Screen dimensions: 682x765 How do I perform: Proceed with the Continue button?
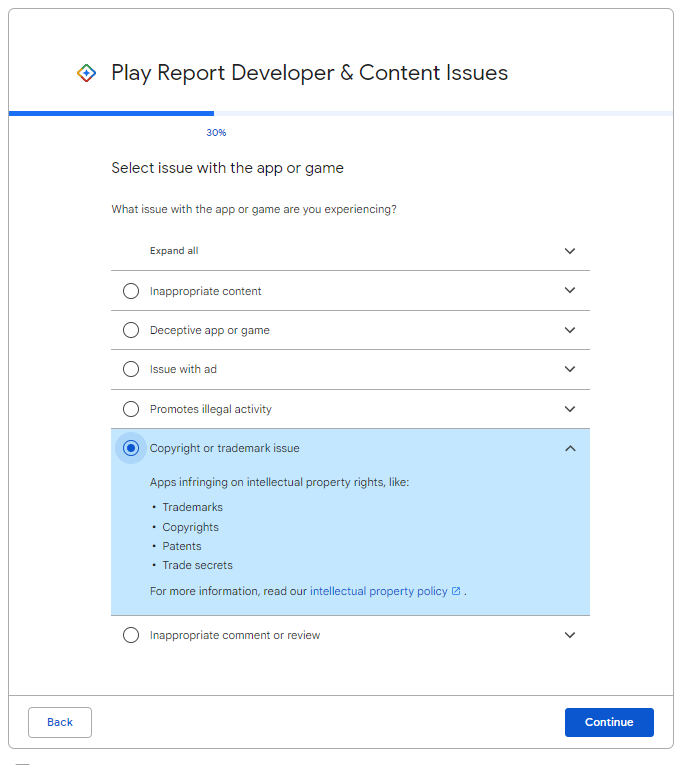tap(609, 722)
